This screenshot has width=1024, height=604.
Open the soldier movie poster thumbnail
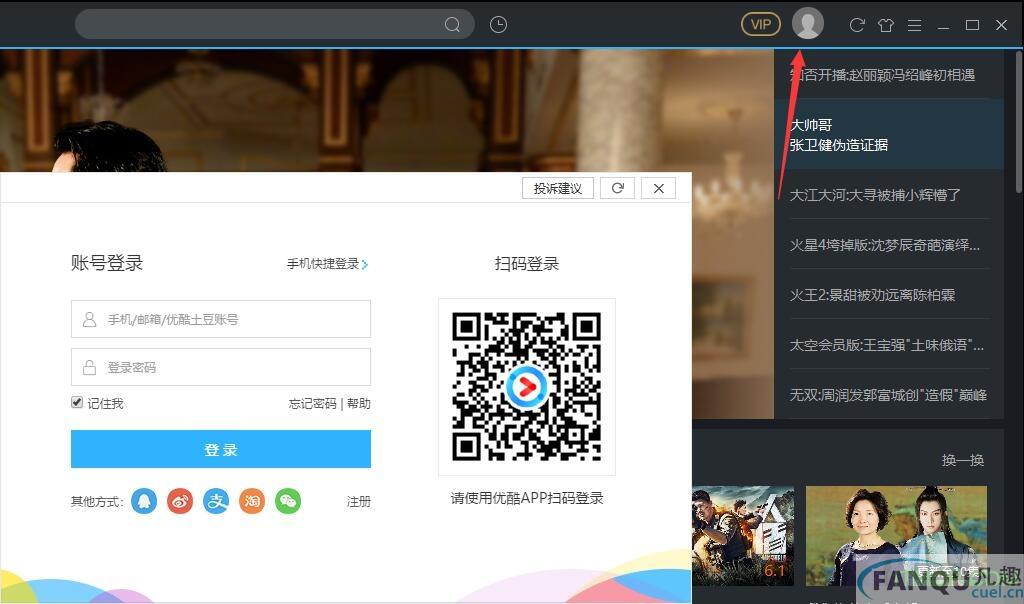tap(743, 535)
